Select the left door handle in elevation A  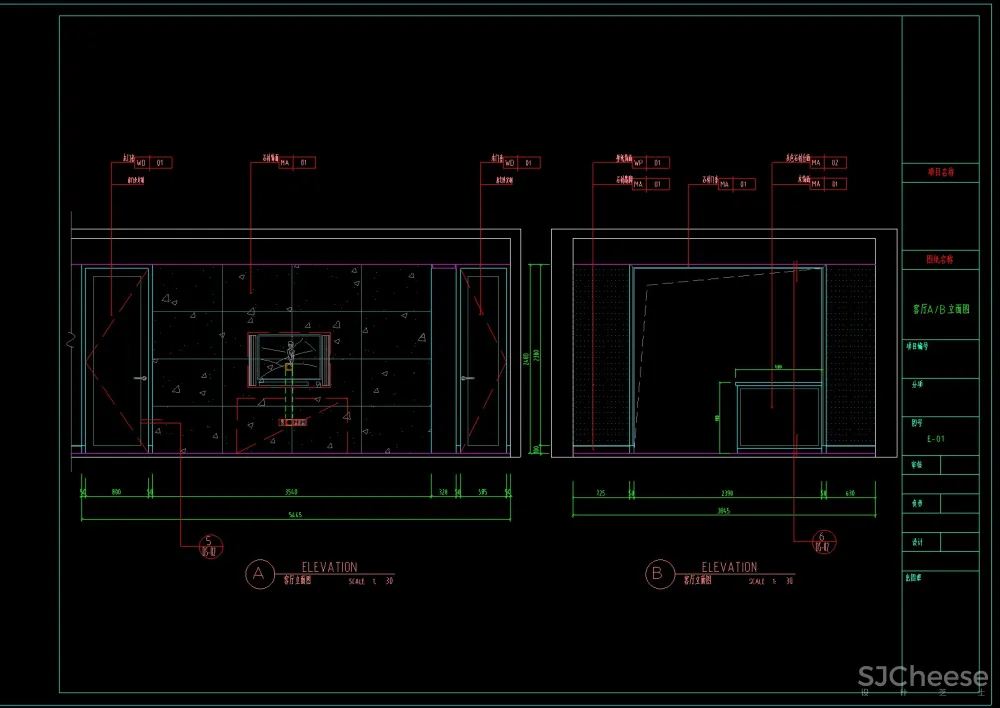tap(141, 378)
